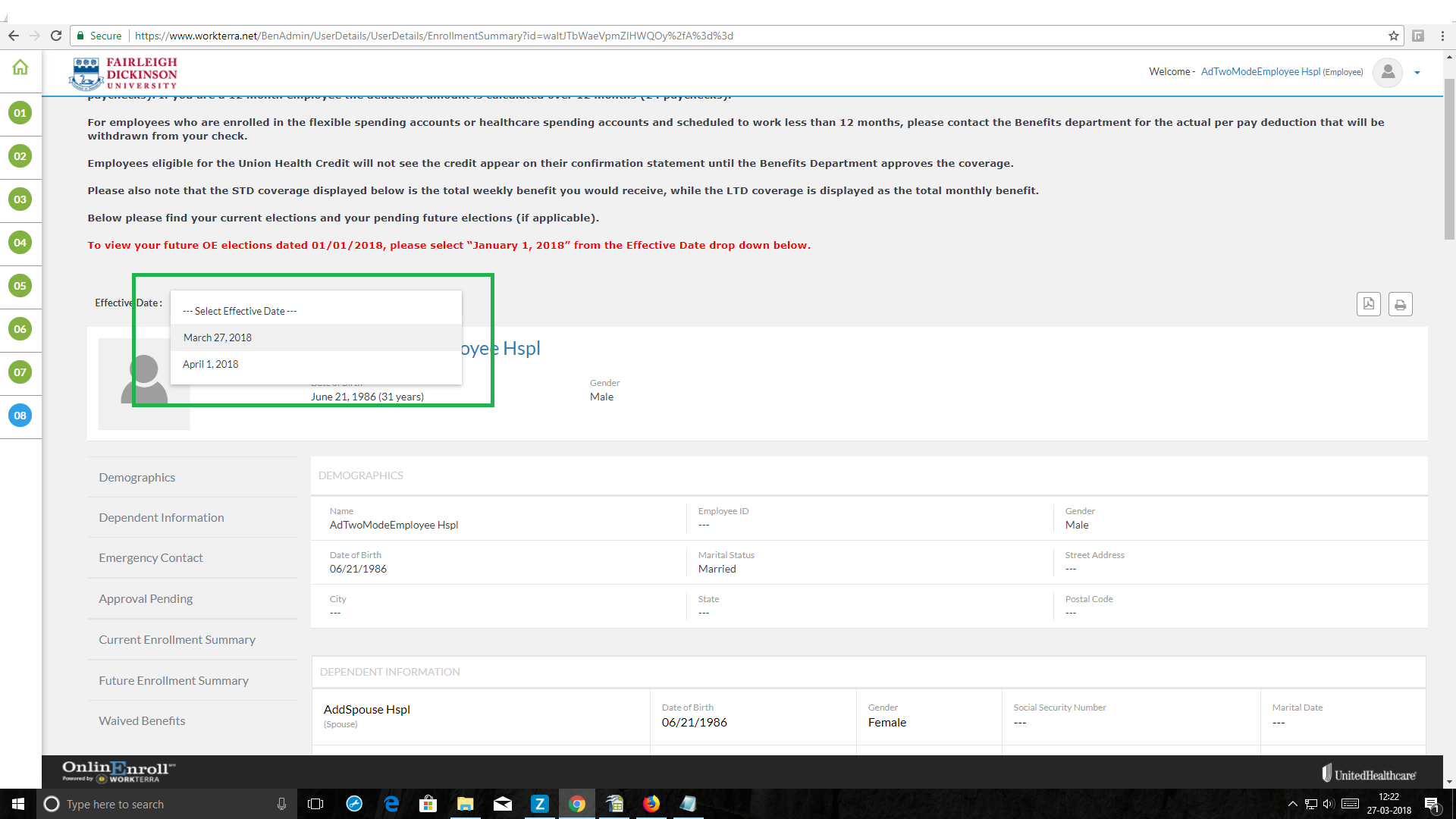1456x819 pixels.
Task: Click the volume icon in system tray
Action: point(1328,804)
